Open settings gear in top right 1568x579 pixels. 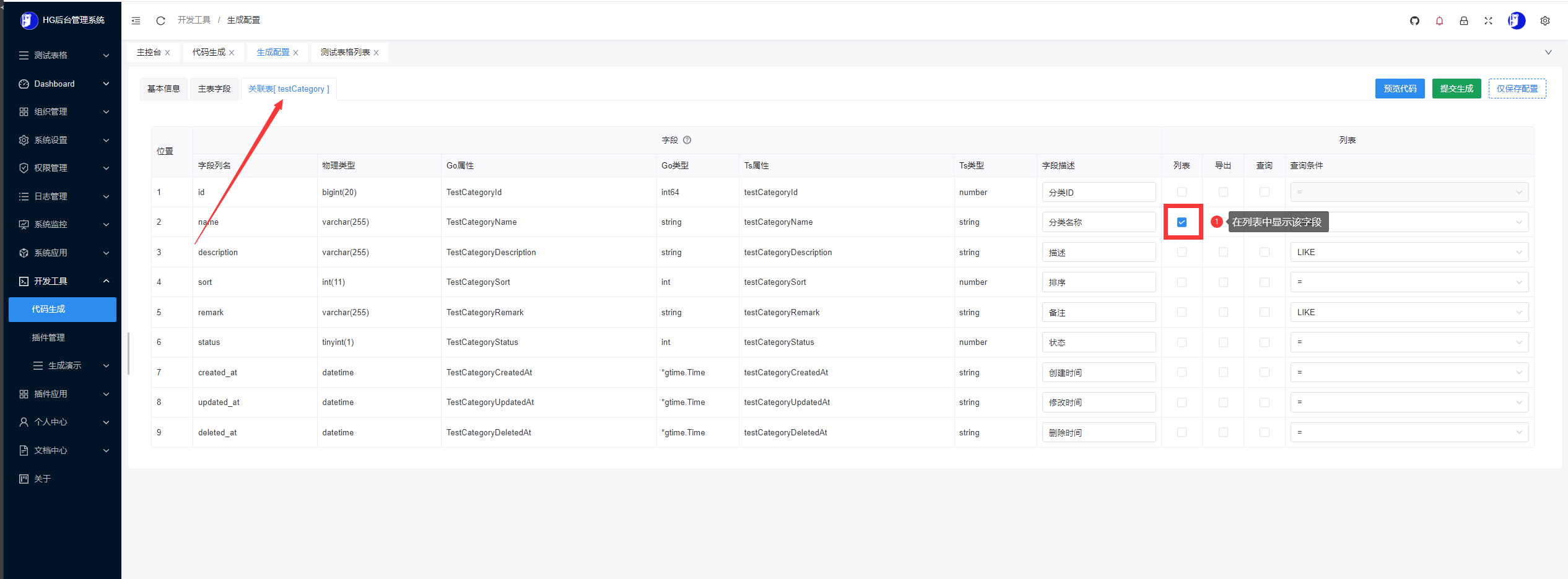pos(1545,21)
